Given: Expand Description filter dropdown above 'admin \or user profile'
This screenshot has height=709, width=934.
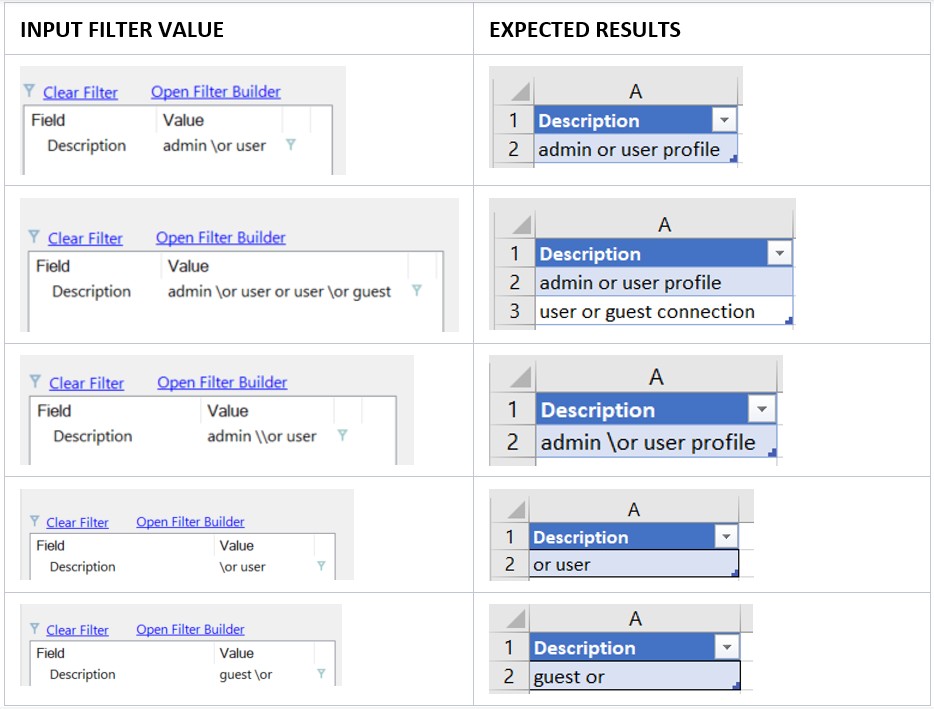Looking at the screenshot, I should 762,410.
